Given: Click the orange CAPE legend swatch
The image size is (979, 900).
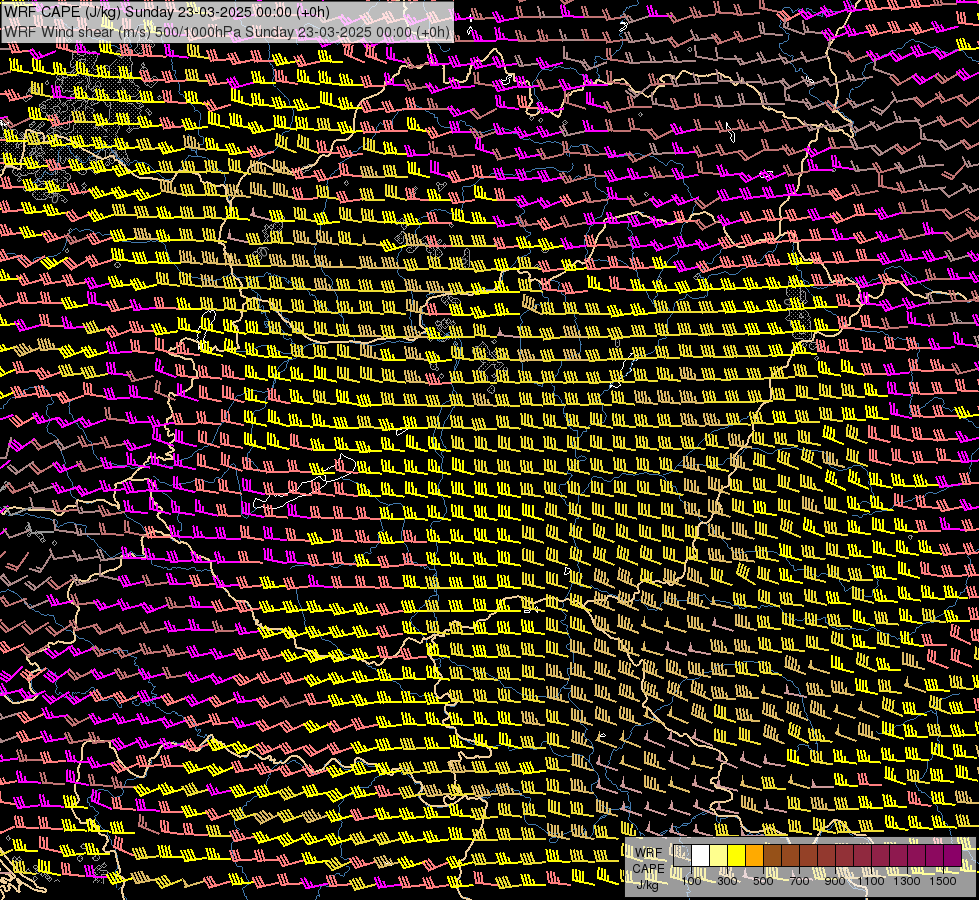Looking at the screenshot, I should (x=754, y=856).
